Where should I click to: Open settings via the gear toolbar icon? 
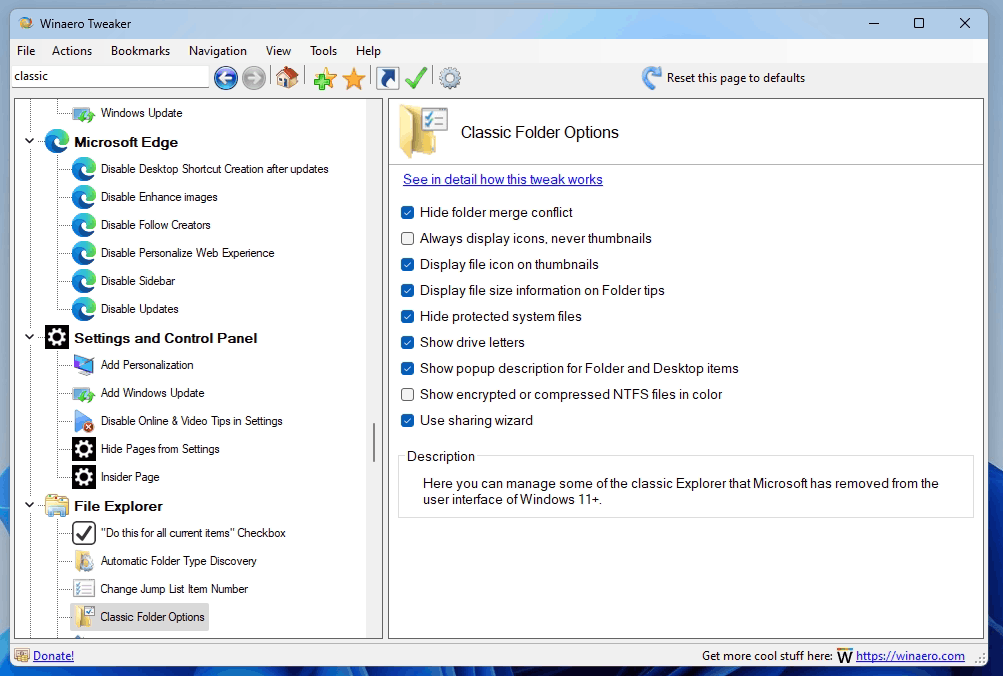pyautogui.click(x=450, y=78)
